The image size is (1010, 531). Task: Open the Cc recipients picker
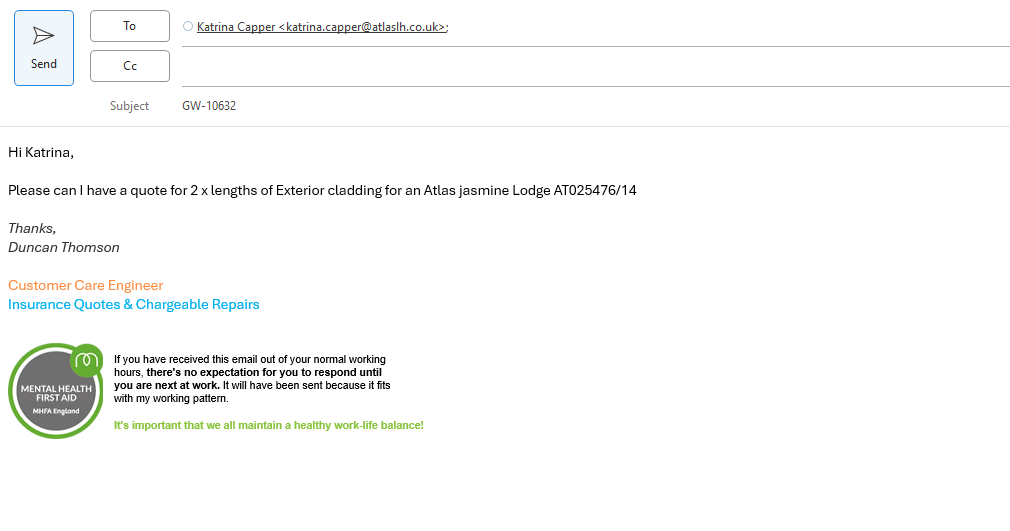pyautogui.click(x=130, y=66)
